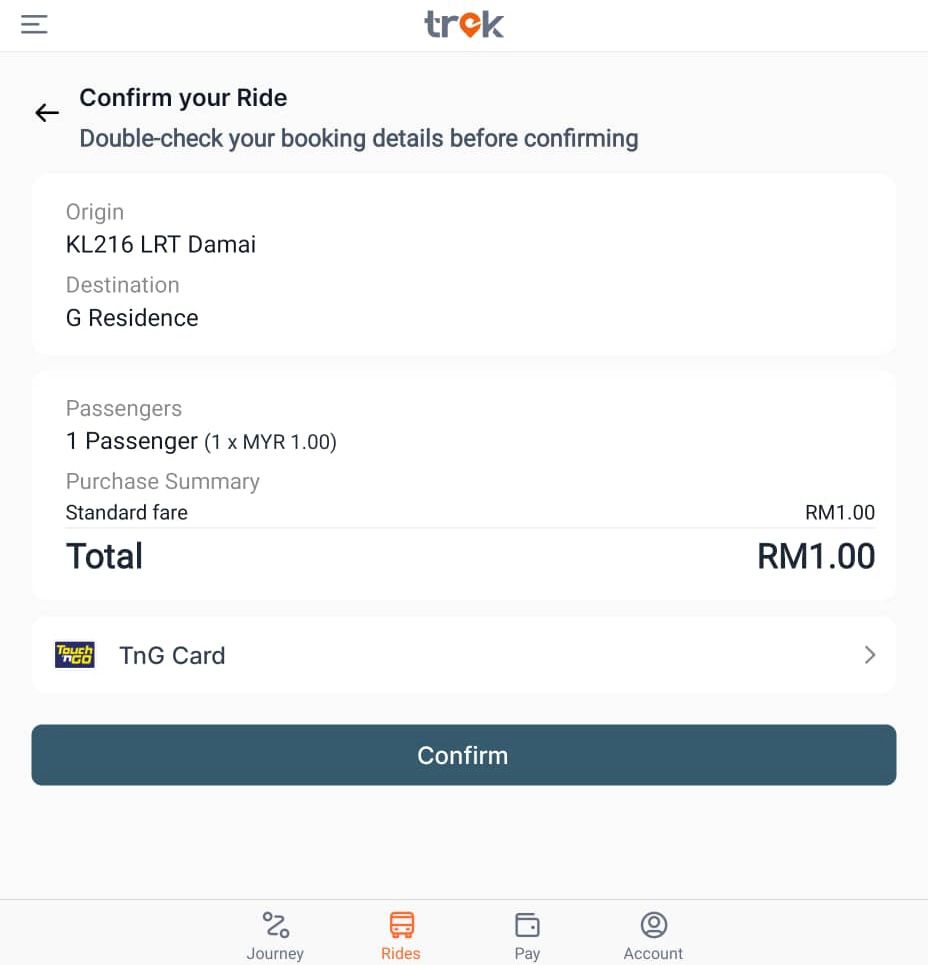Tap the origin KL216 LRT Damai
This screenshot has height=965, width=928.
pos(161,244)
